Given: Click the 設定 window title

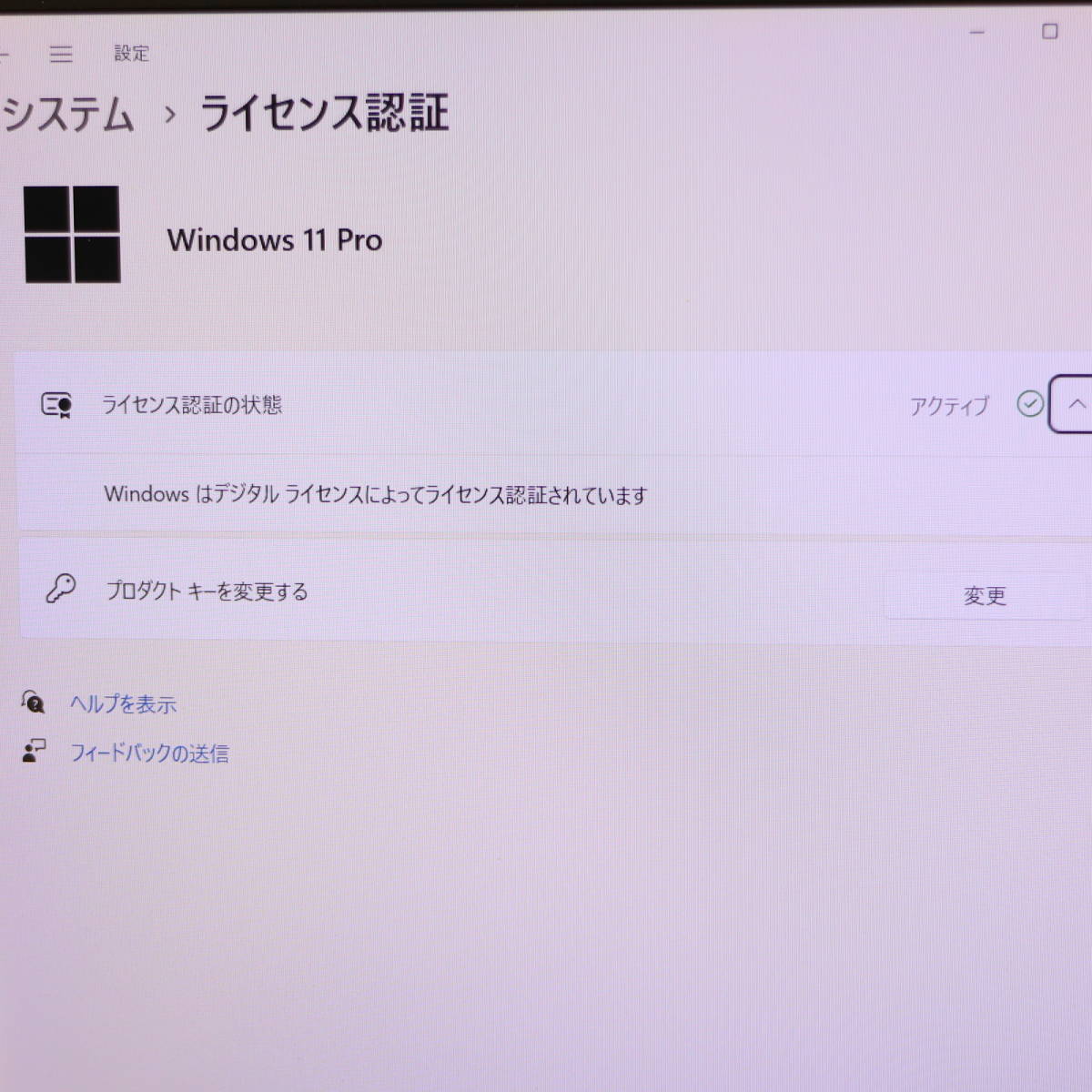Looking at the screenshot, I should point(131,54).
